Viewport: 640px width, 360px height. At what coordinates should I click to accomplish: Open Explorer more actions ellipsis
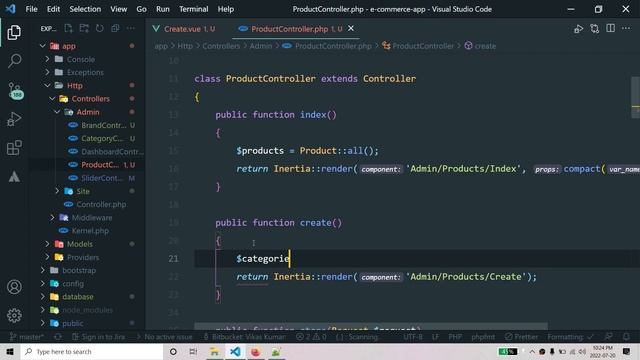click(x=131, y=28)
